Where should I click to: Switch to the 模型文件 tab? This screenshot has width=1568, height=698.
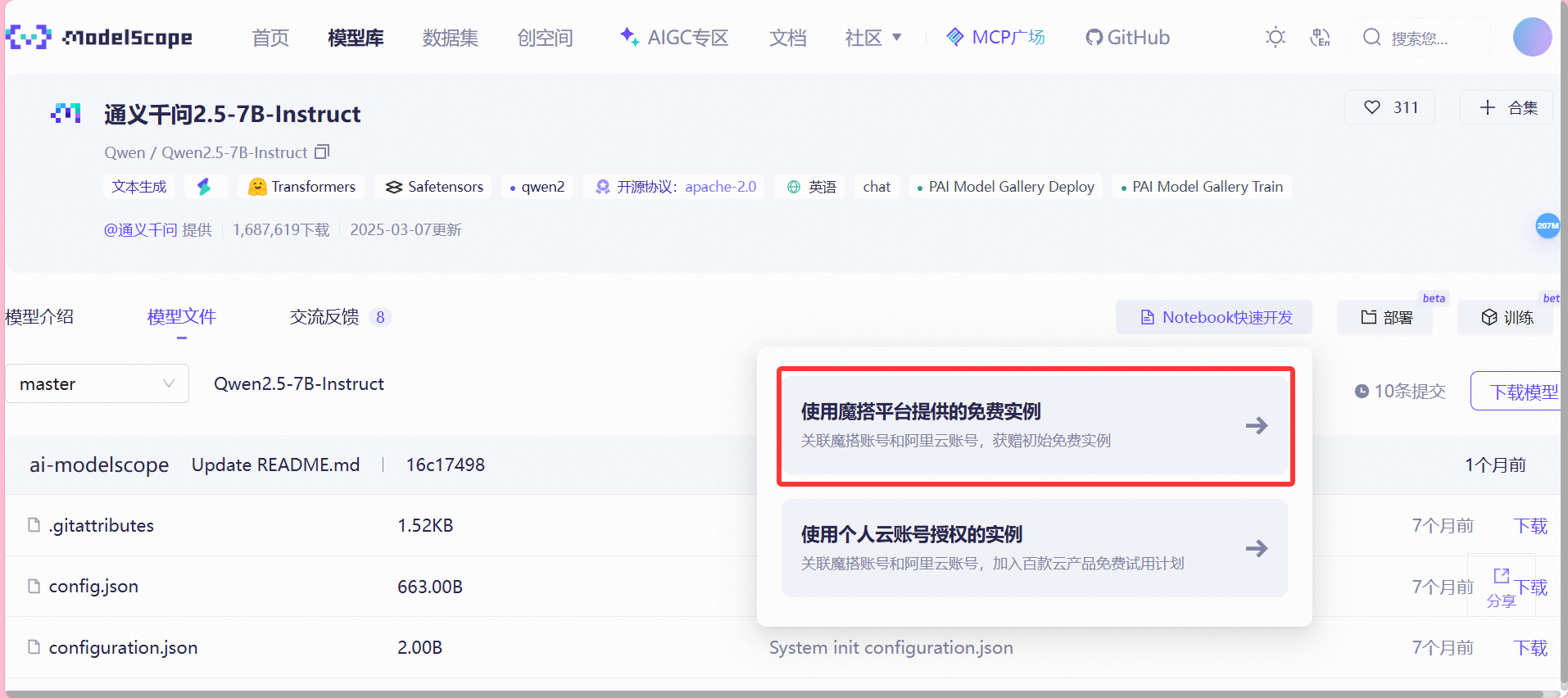point(182,316)
